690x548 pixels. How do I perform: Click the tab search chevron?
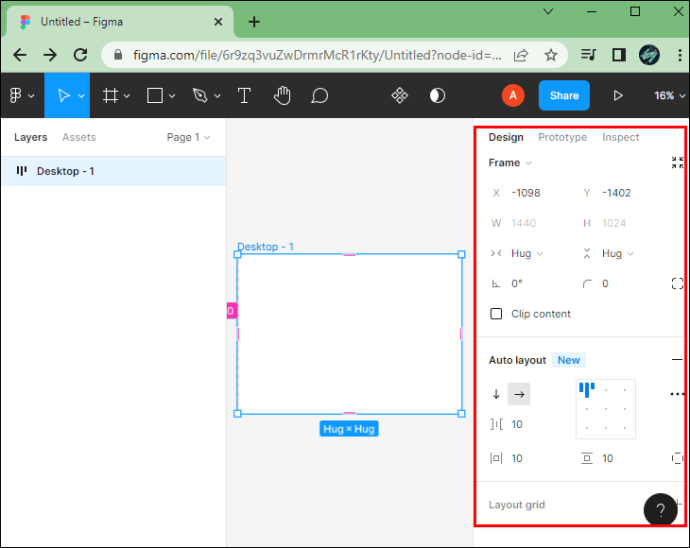pyautogui.click(x=548, y=11)
